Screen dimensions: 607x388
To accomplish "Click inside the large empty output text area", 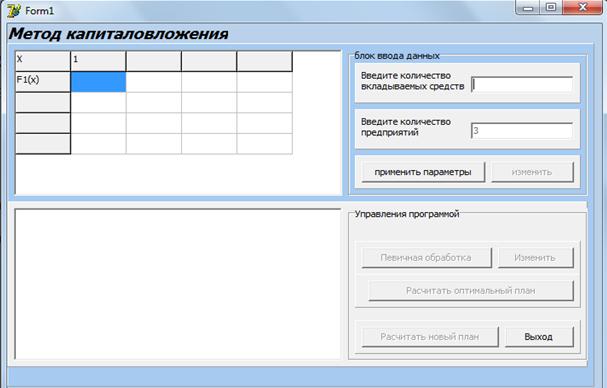I will pos(178,284).
